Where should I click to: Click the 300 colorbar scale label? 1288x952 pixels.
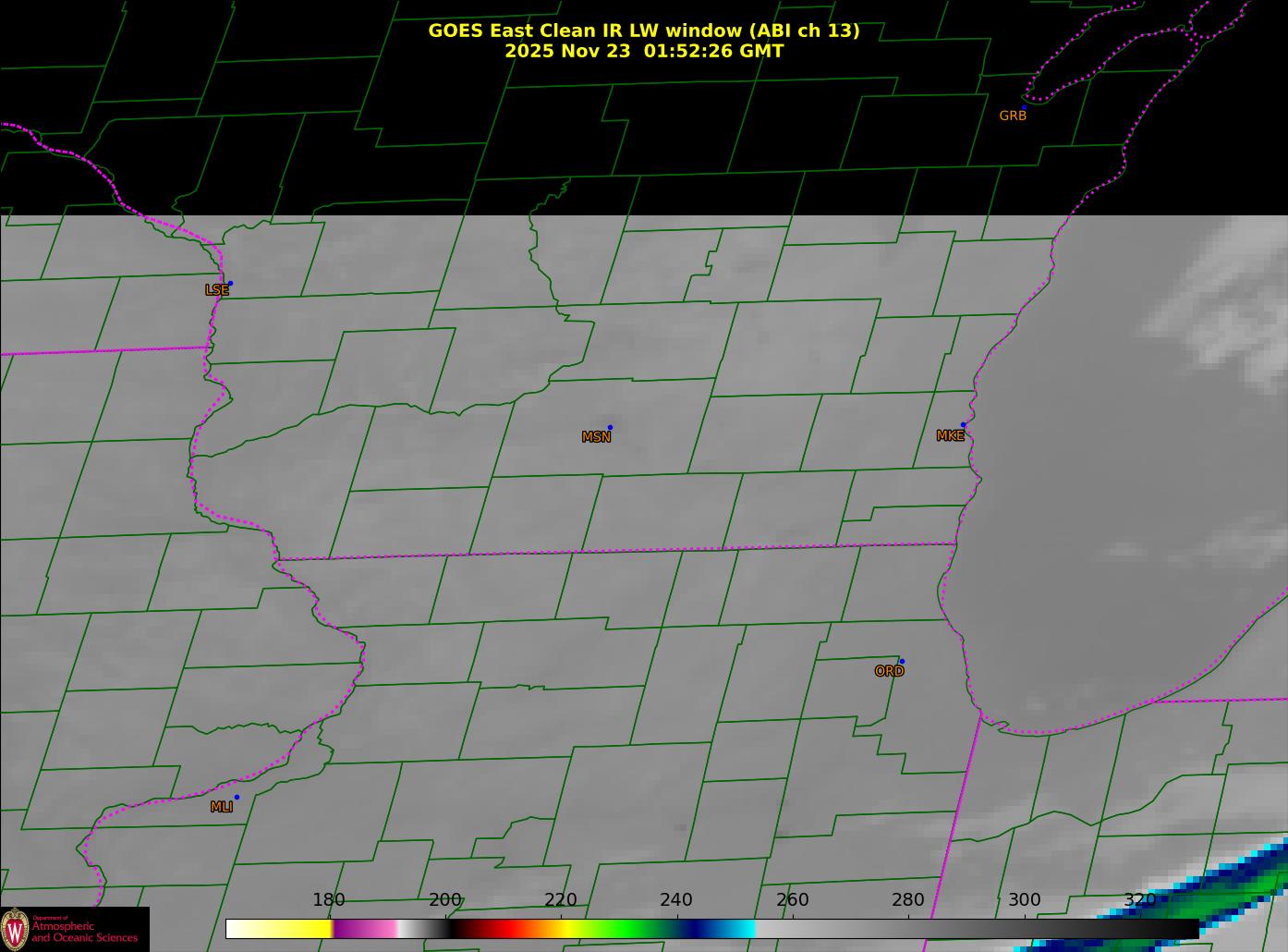click(1024, 900)
